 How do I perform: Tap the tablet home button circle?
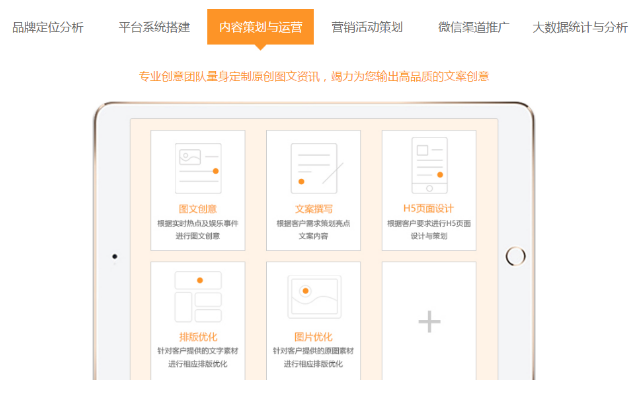point(516,256)
